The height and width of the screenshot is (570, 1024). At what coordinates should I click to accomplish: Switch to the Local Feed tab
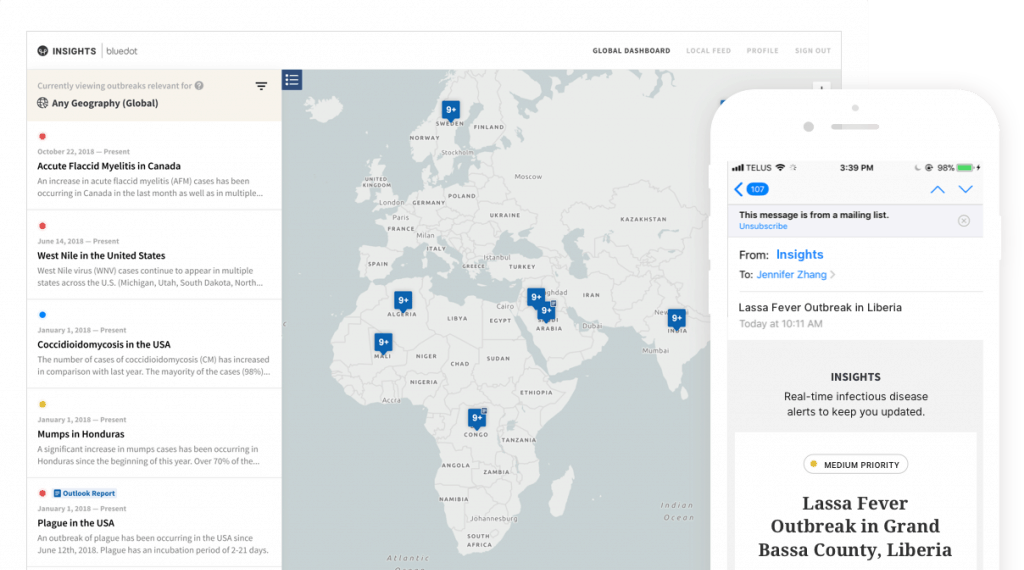coord(709,51)
